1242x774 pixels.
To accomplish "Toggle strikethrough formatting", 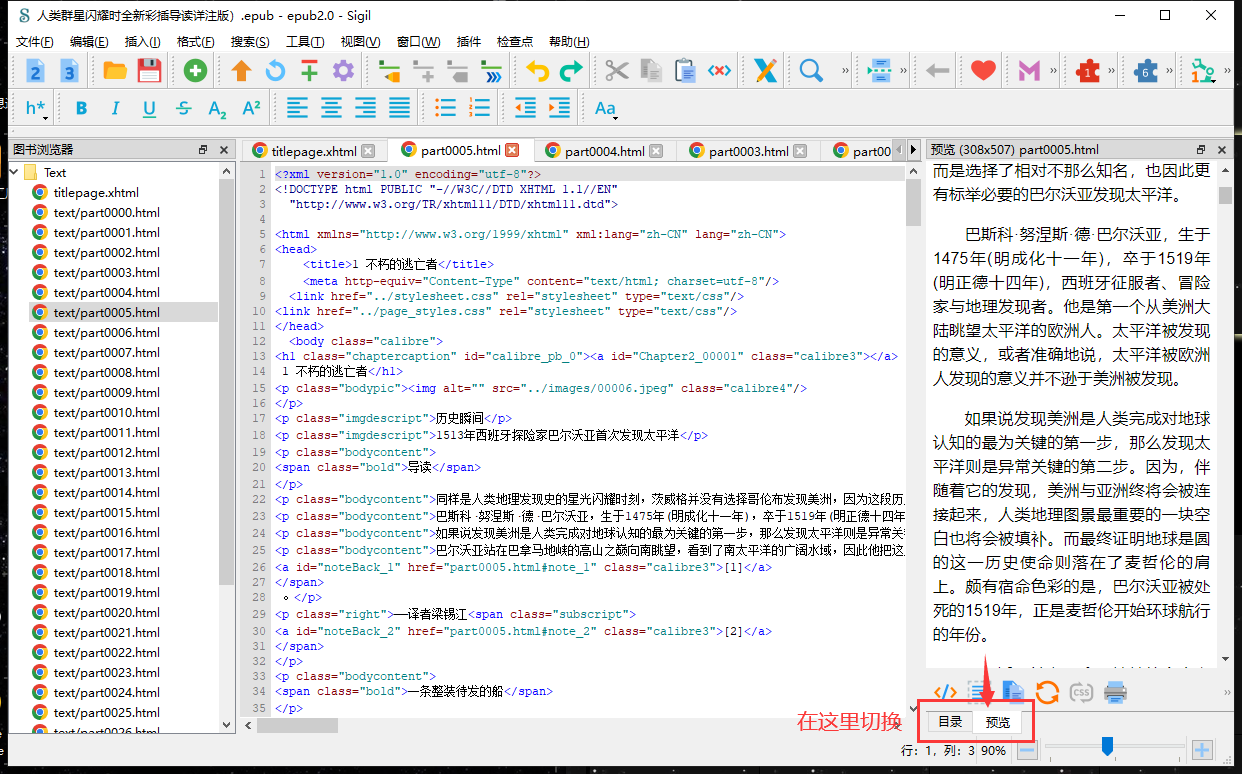I will point(183,108).
